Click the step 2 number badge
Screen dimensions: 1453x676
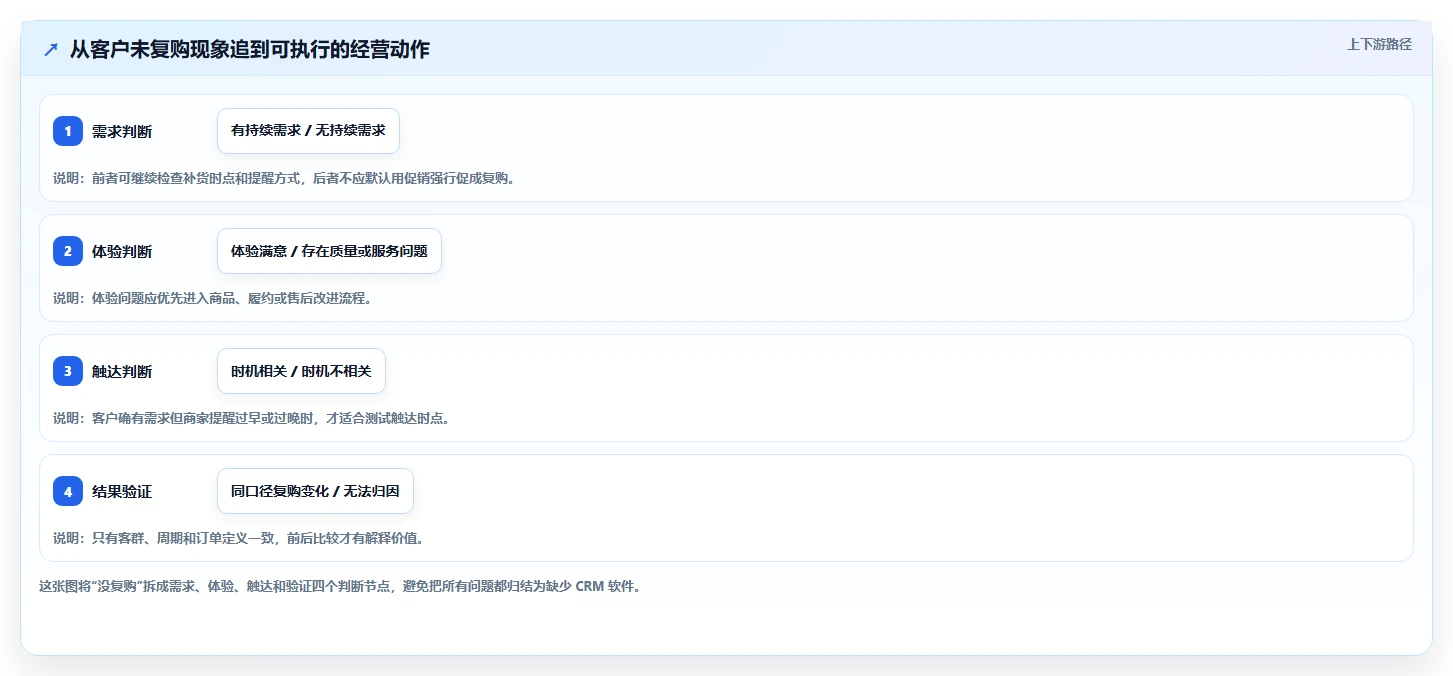(x=68, y=251)
